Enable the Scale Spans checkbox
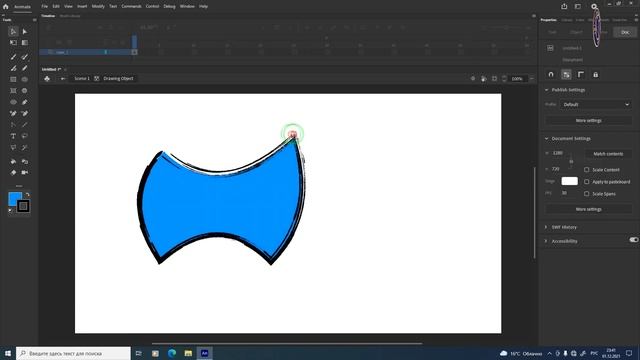The width and height of the screenshot is (640, 360). pos(587,194)
